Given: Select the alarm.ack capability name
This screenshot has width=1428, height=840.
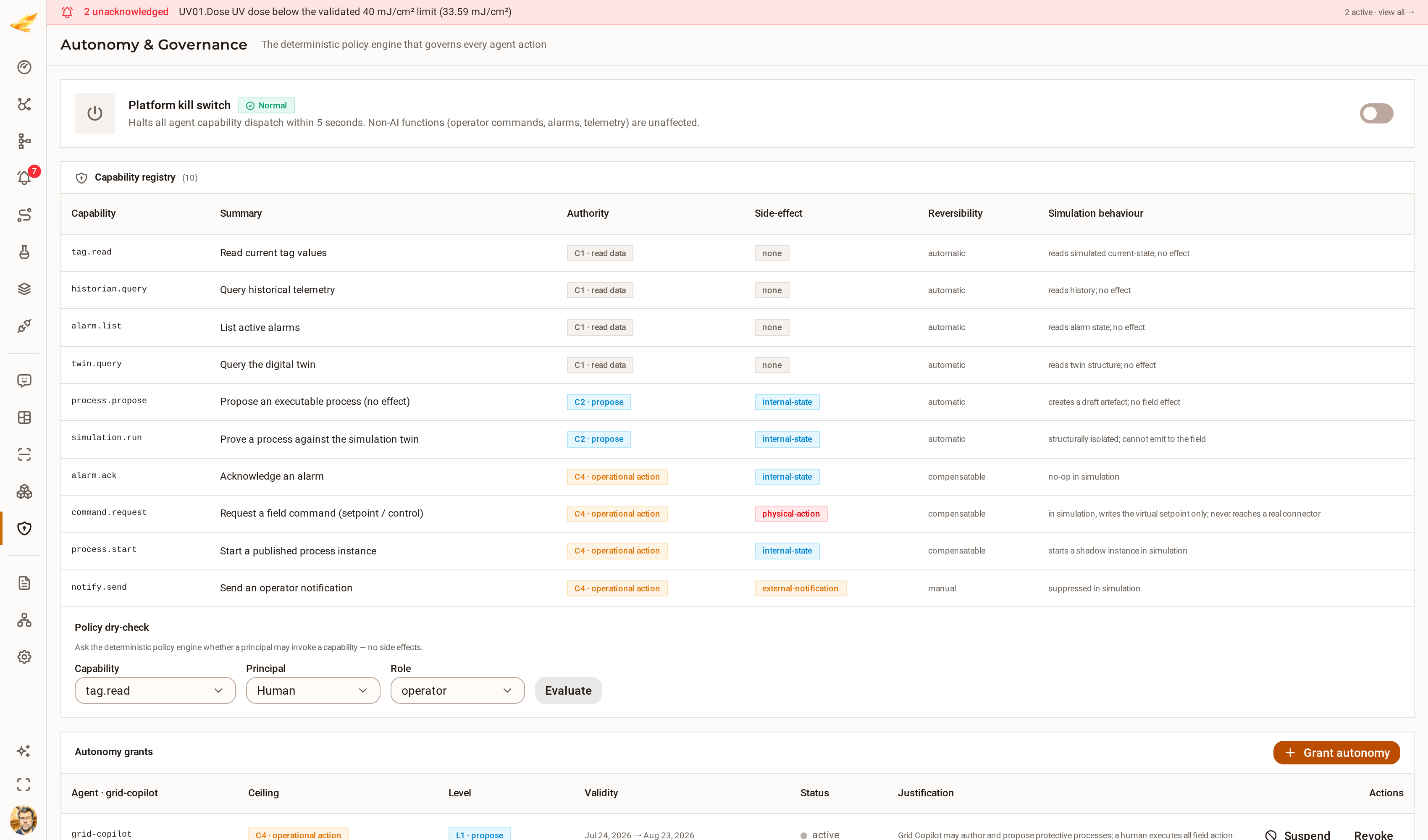Looking at the screenshot, I should point(94,475).
